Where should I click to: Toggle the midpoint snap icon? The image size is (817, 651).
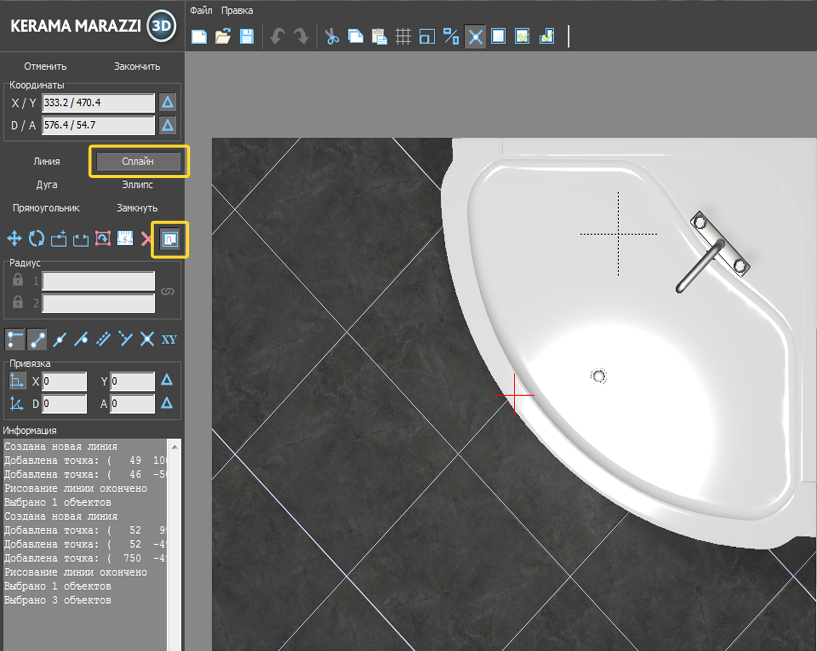point(59,339)
